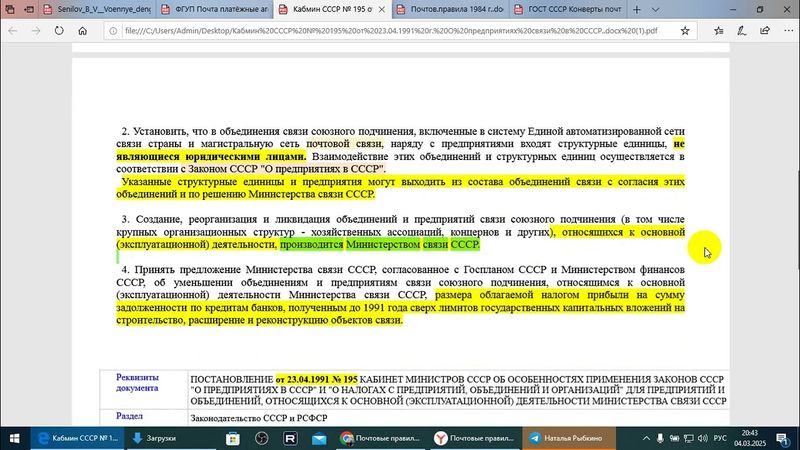The height and width of the screenshot is (450, 800).
Task: Open Edge Кабмин СССР taskbar item
Action: pos(78,438)
